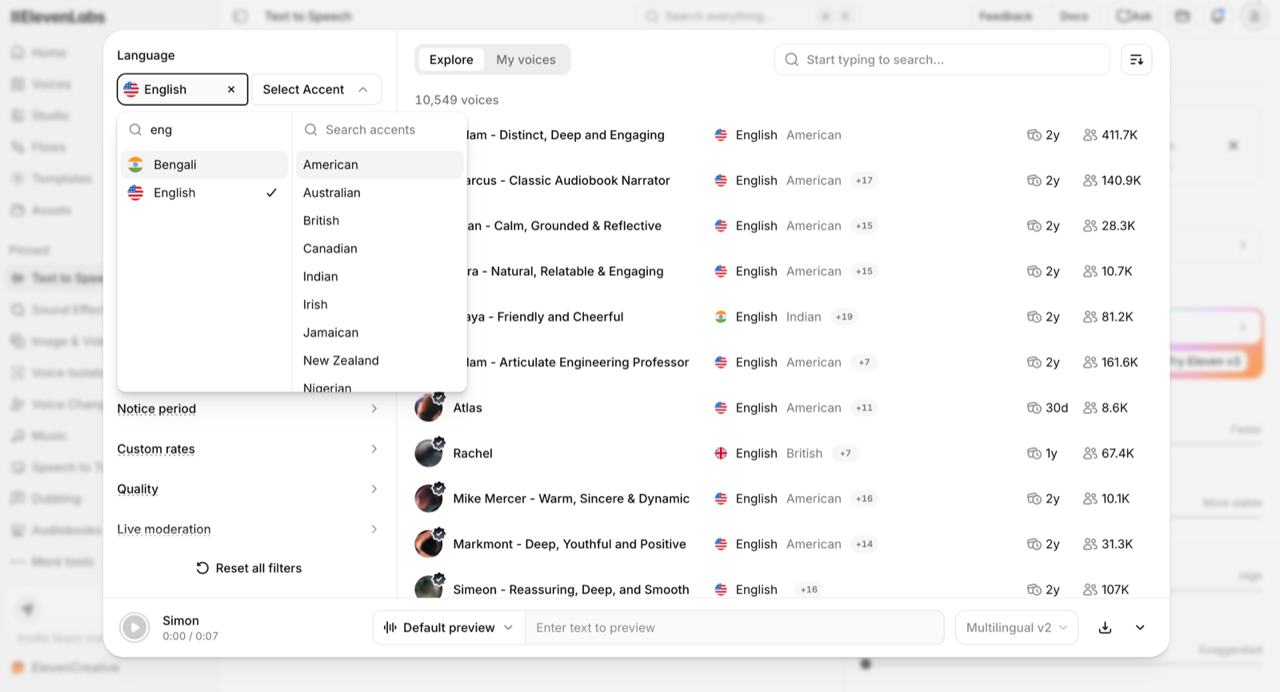Pick the Canadian accent option
The height and width of the screenshot is (692, 1280).
380,248
